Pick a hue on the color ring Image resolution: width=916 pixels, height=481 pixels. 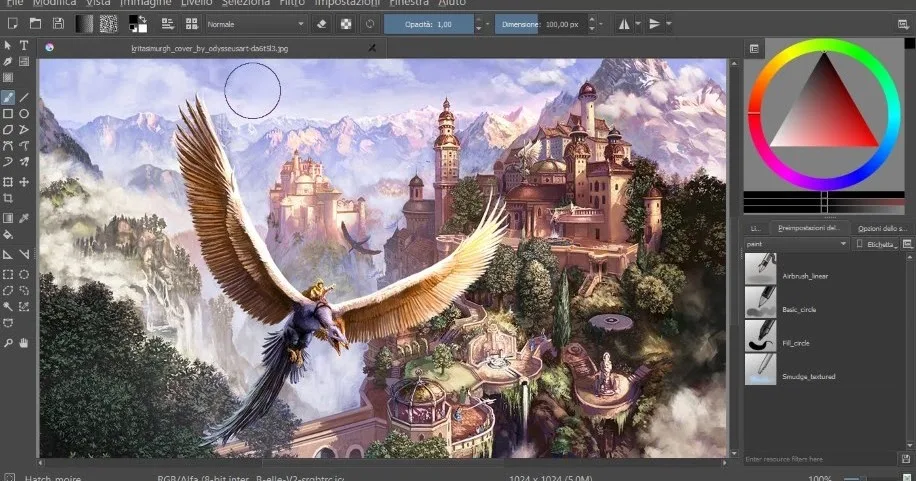824,115
